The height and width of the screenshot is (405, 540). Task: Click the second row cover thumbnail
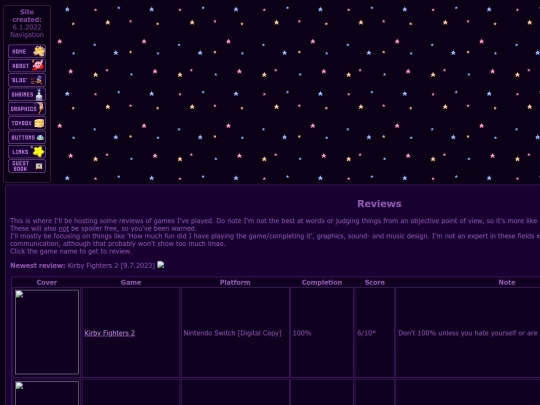pos(47,393)
